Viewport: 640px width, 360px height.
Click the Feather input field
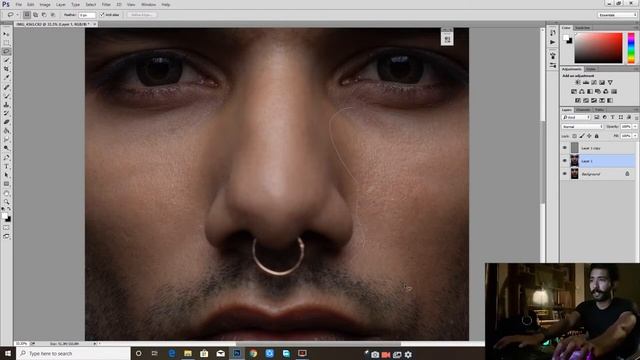(87, 15)
